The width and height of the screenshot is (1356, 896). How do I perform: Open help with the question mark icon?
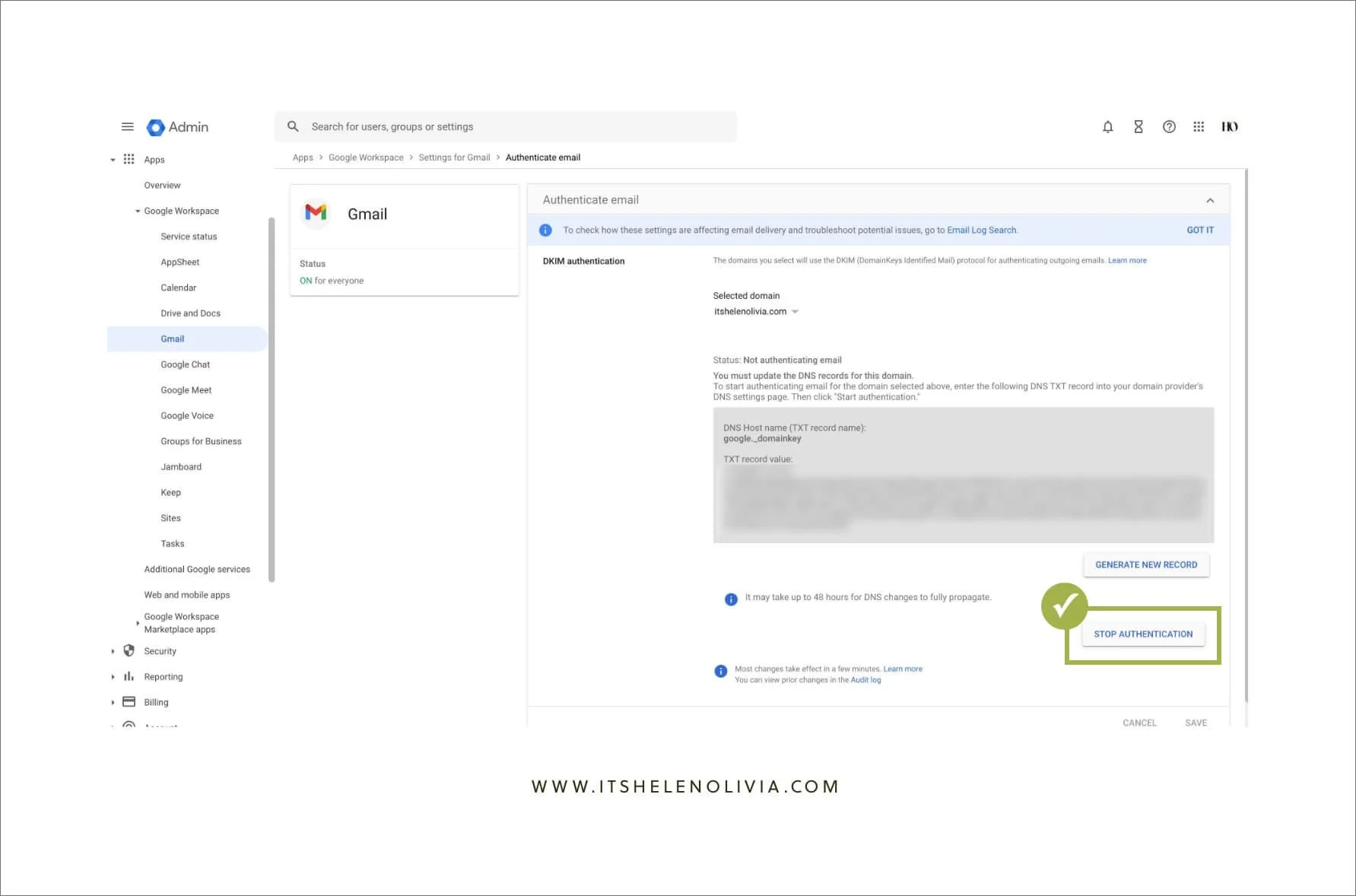pyautogui.click(x=1169, y=126)
